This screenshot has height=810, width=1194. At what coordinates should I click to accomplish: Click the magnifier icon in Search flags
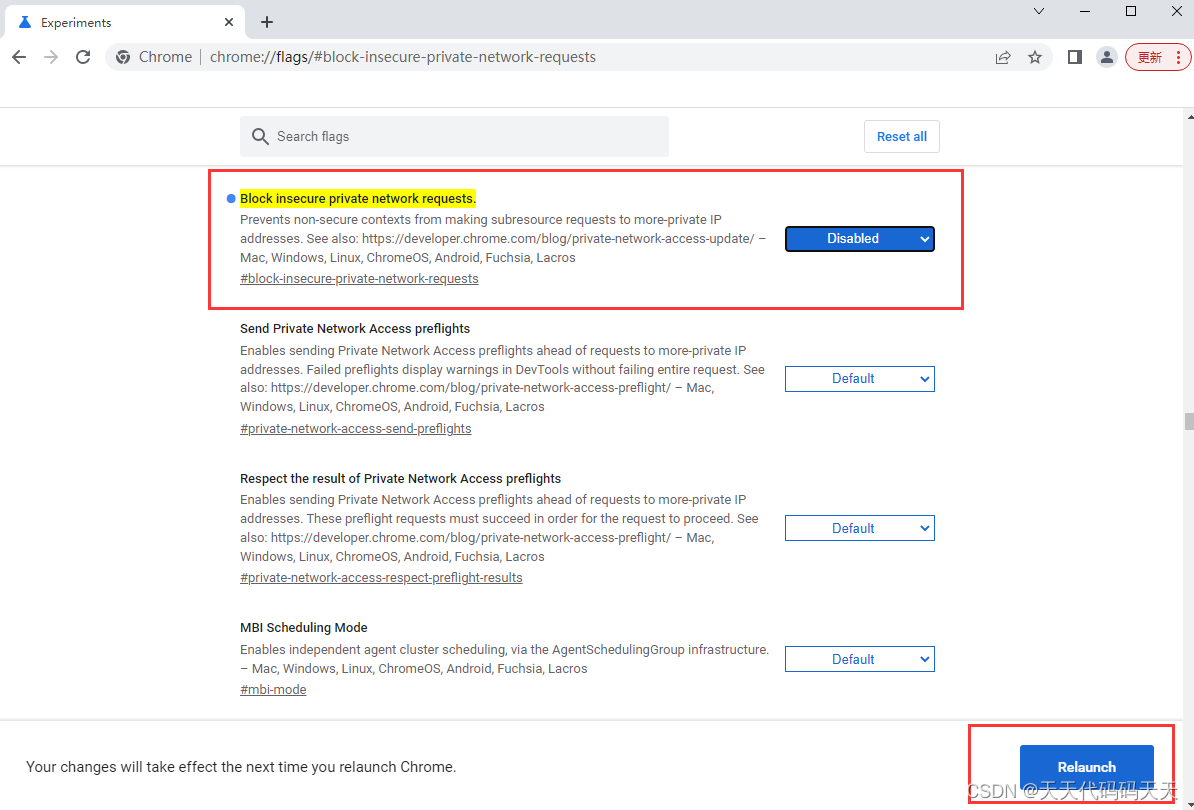tap(260, 136)
